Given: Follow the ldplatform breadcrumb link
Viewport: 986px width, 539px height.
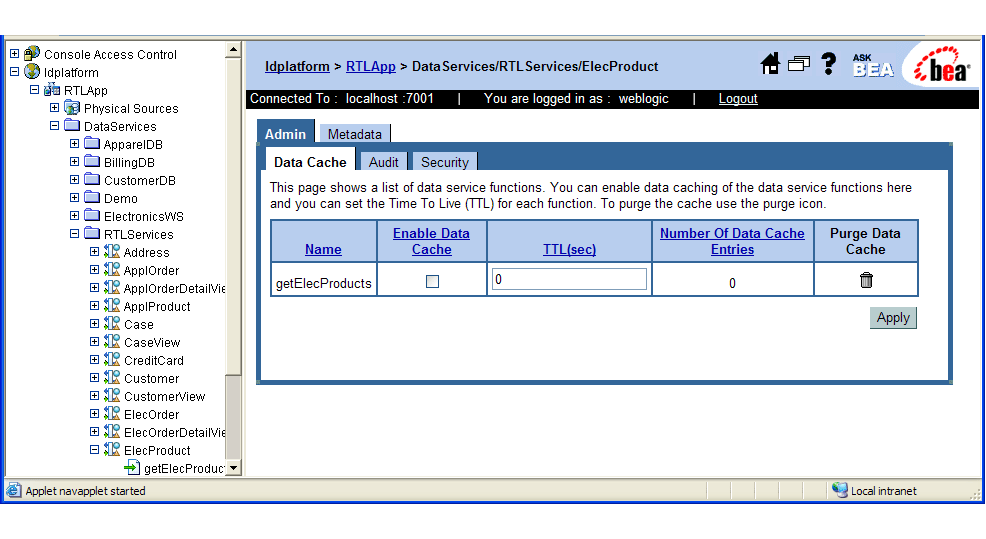Looking at the screenshot, I should [x=297, y=66].
